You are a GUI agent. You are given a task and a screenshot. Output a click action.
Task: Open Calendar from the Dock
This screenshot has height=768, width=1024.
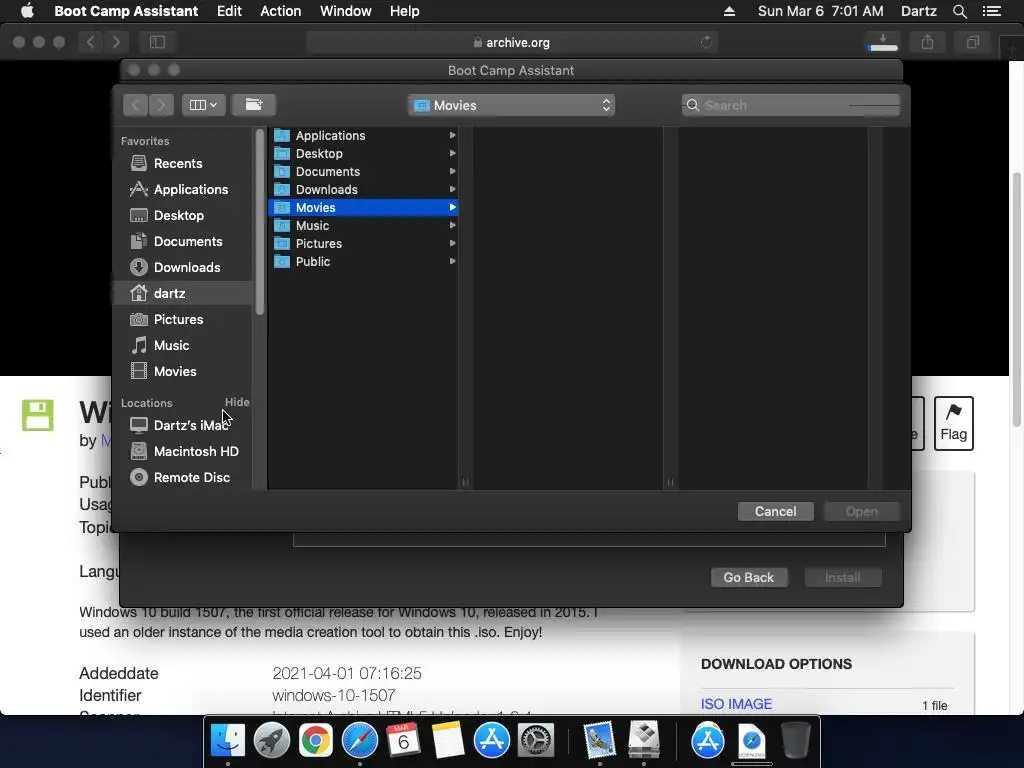pos(404,741)
